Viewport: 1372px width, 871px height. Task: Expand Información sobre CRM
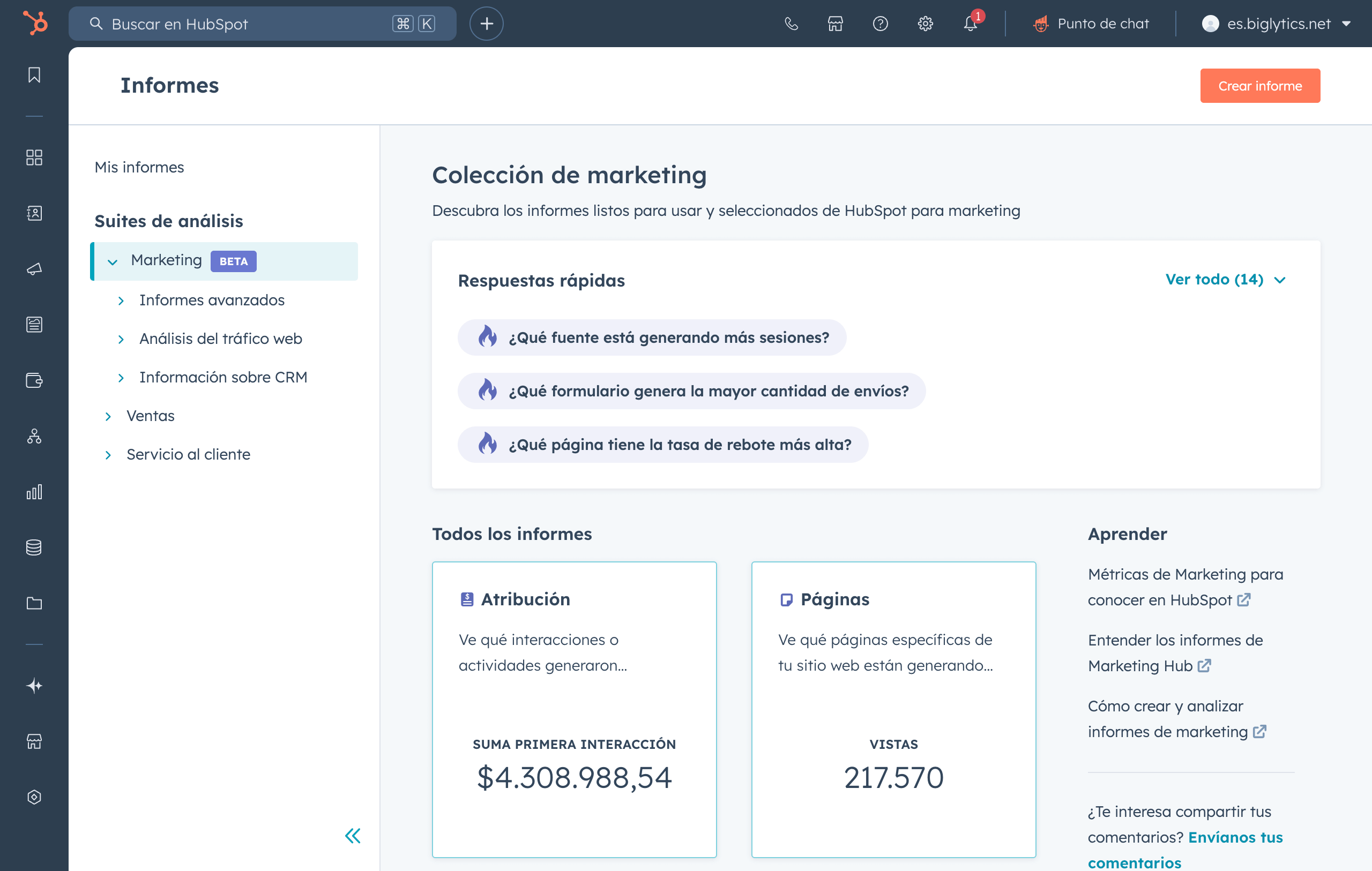121,378
